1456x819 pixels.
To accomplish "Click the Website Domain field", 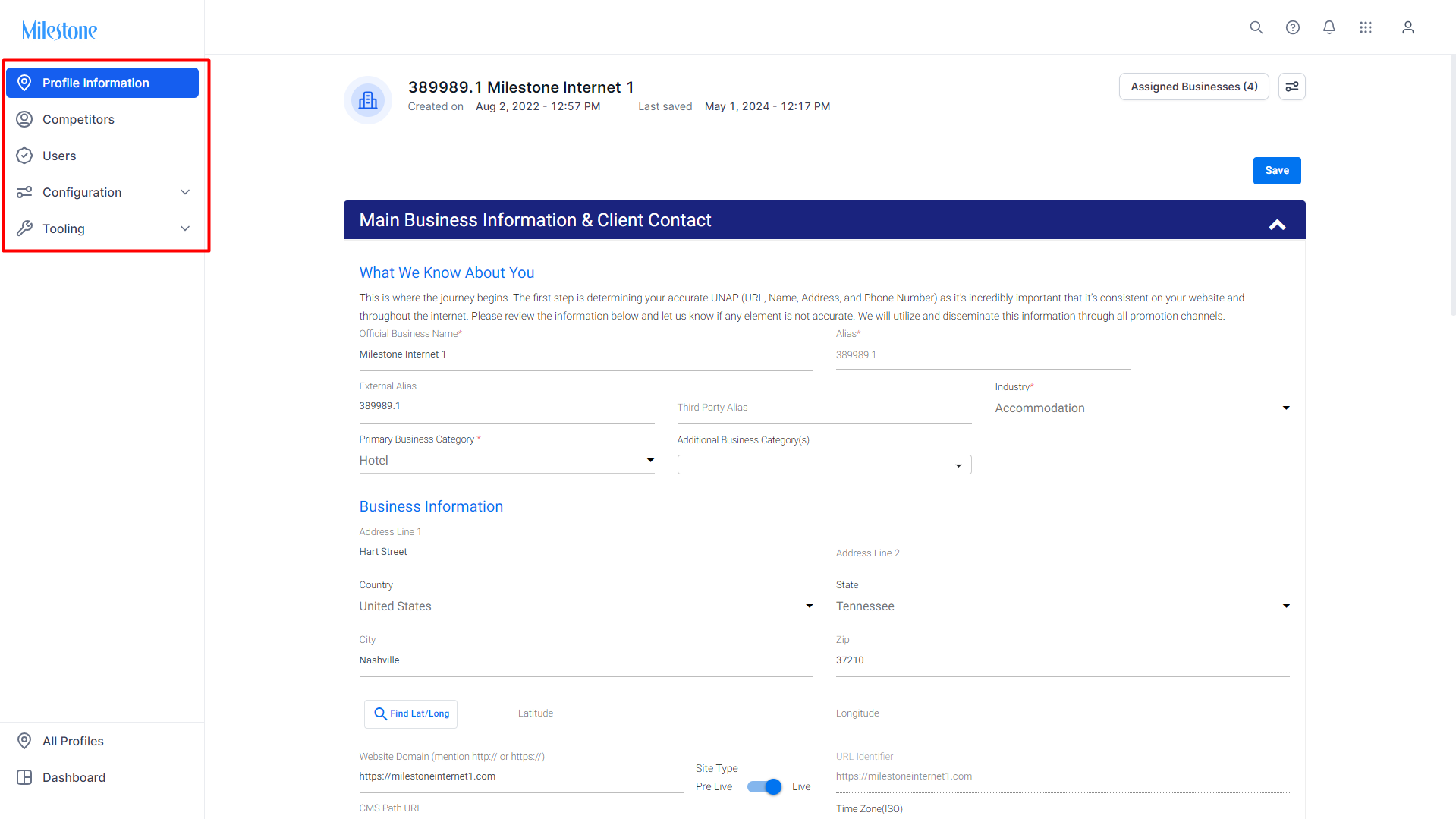I will pos(521,777).
